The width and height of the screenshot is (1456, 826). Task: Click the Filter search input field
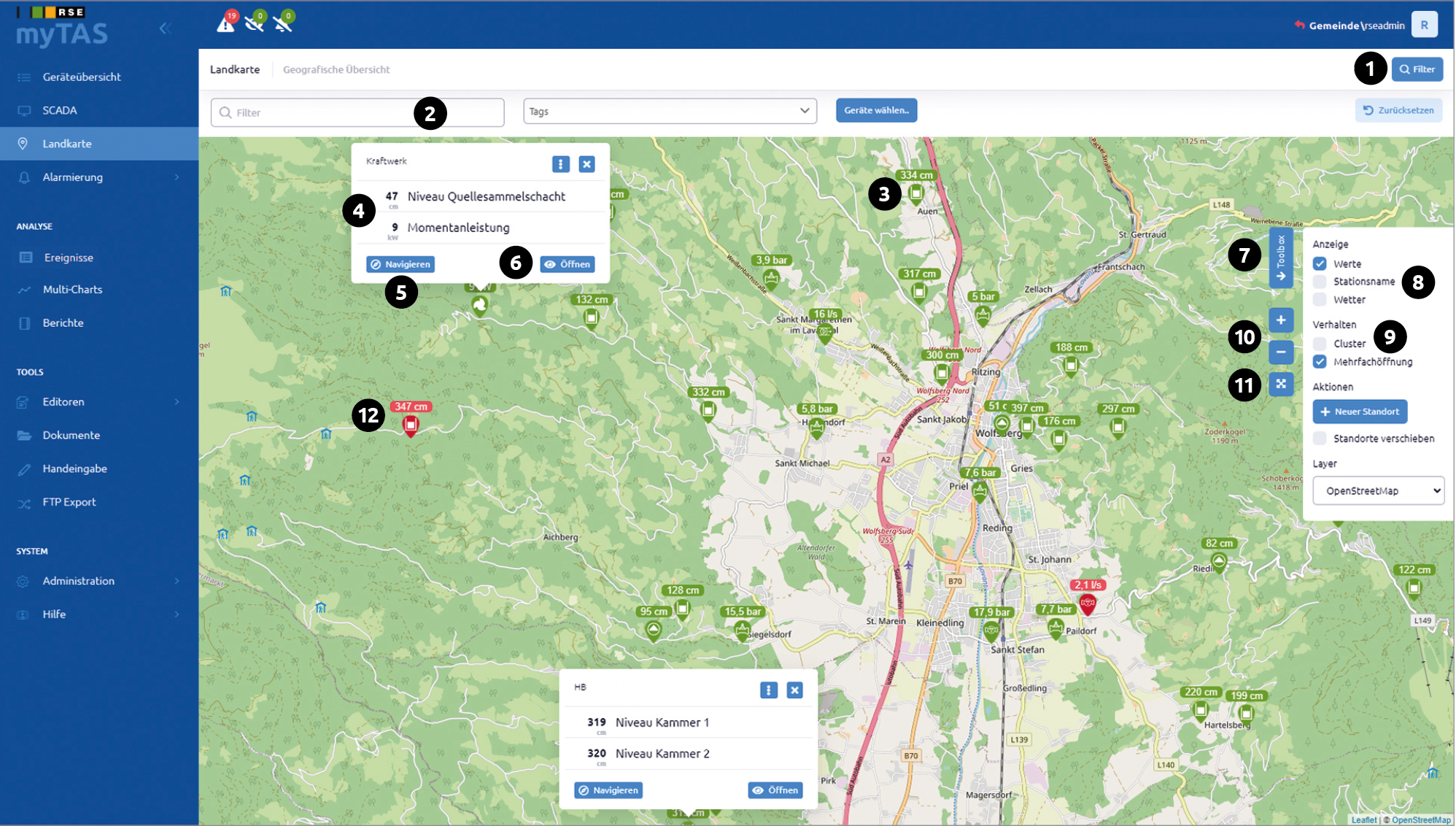point(357,112)
